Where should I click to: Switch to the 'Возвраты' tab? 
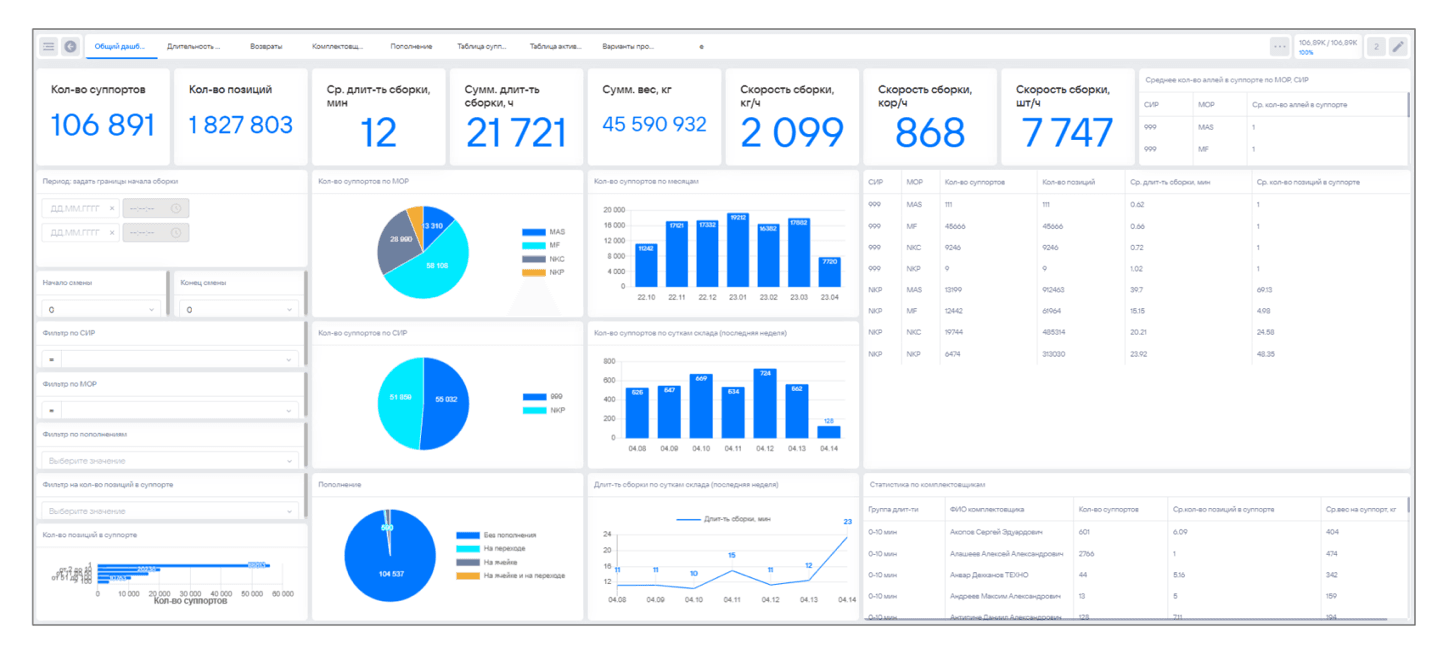(266, 46)
